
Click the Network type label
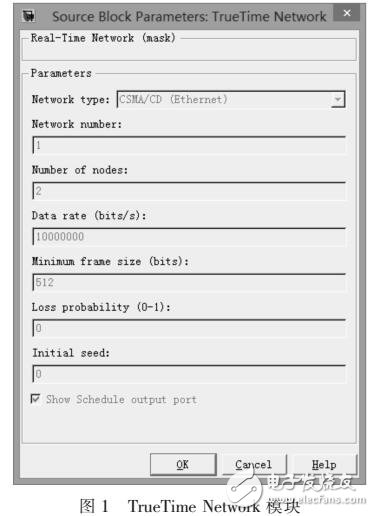tap(71, 99)
